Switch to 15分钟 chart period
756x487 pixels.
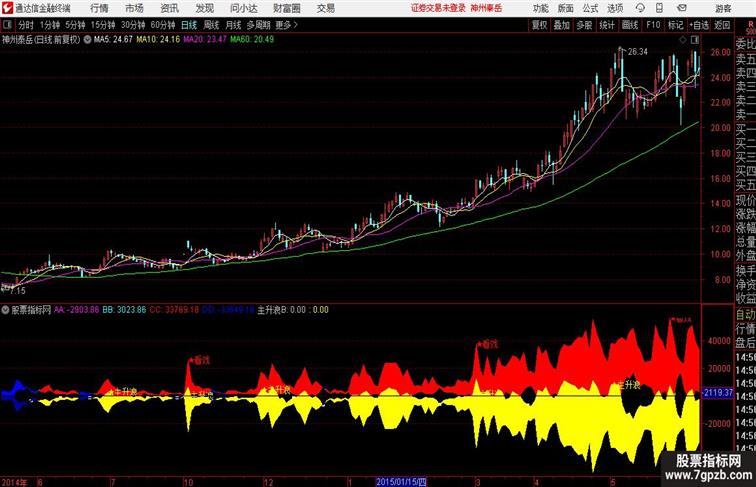pyautogui.click(x=103, y=25)
